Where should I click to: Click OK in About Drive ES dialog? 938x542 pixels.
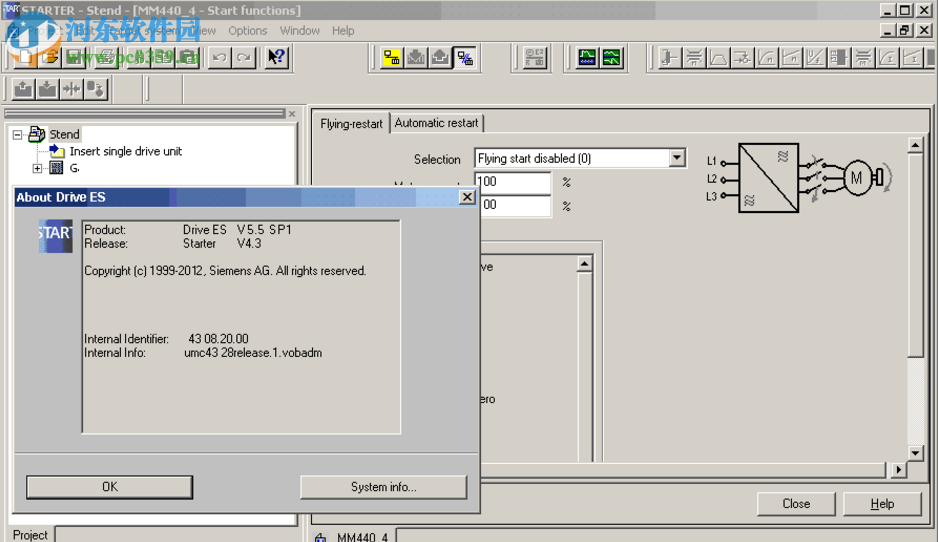[109, 487]
